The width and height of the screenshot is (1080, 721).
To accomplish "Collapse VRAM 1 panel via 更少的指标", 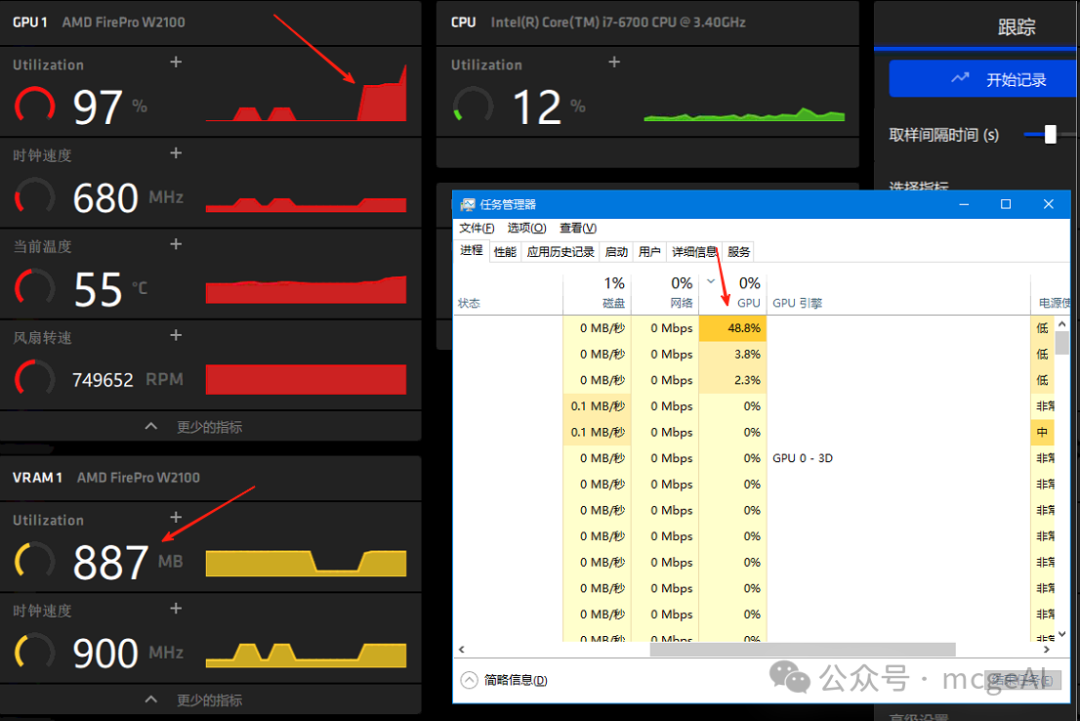I will pyautogui.click(x=195, y=700).
